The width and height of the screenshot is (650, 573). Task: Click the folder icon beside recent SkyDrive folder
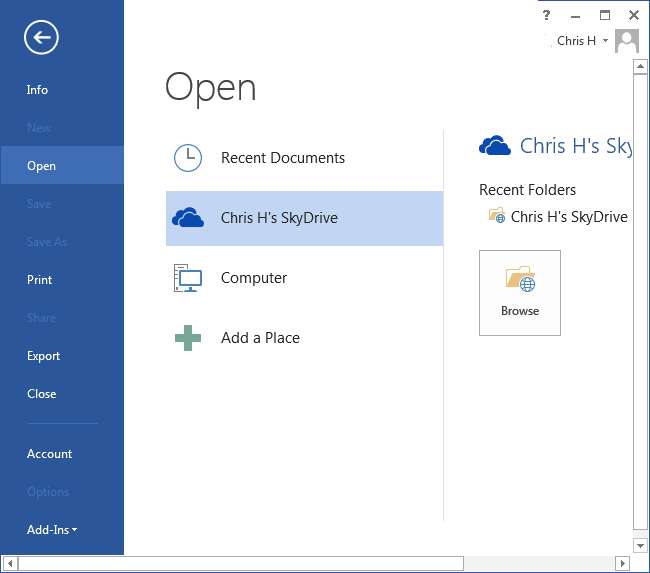pyautogui.click(x=496, y=216)
